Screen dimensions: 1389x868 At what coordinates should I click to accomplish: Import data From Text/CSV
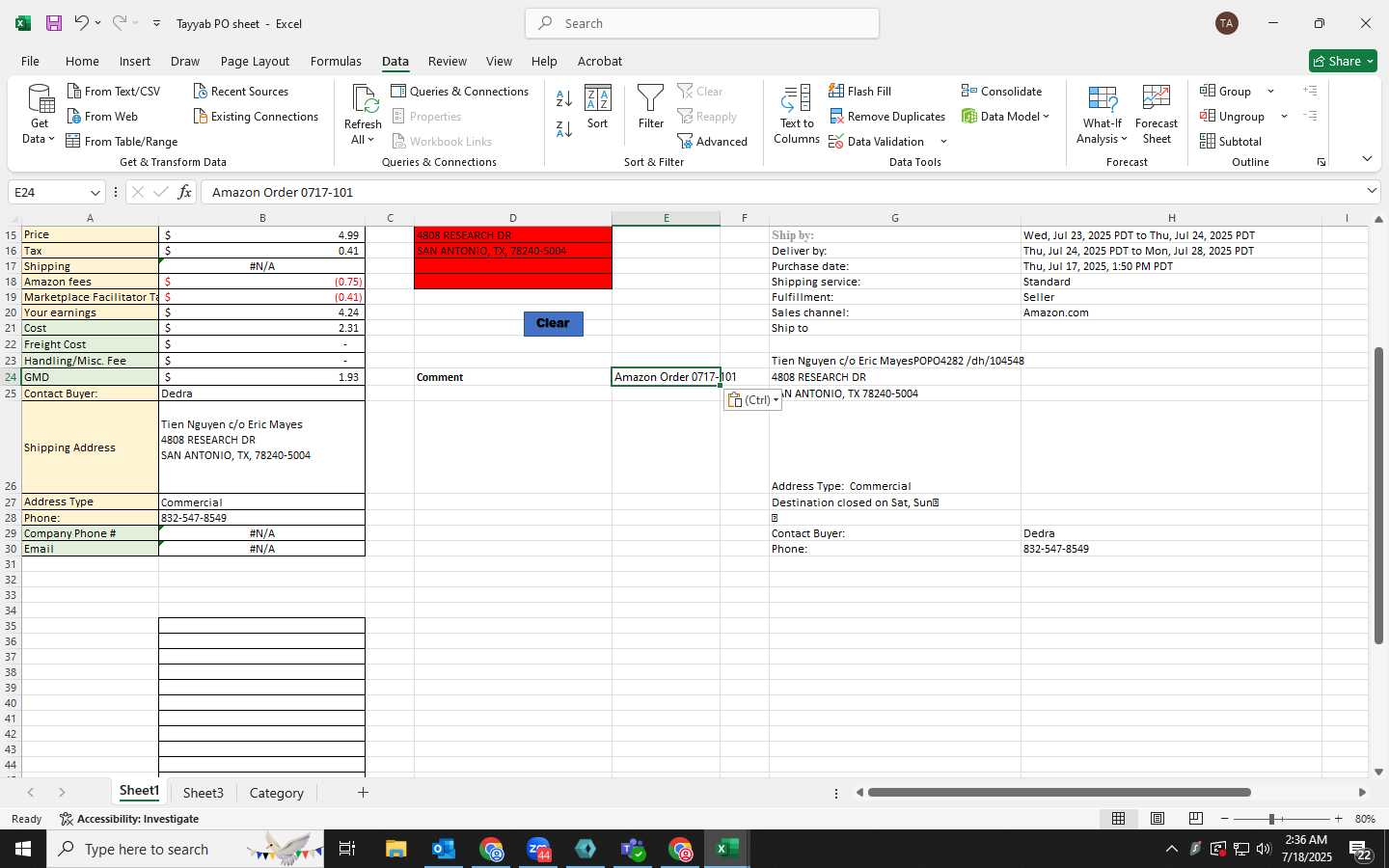(114, 91)
